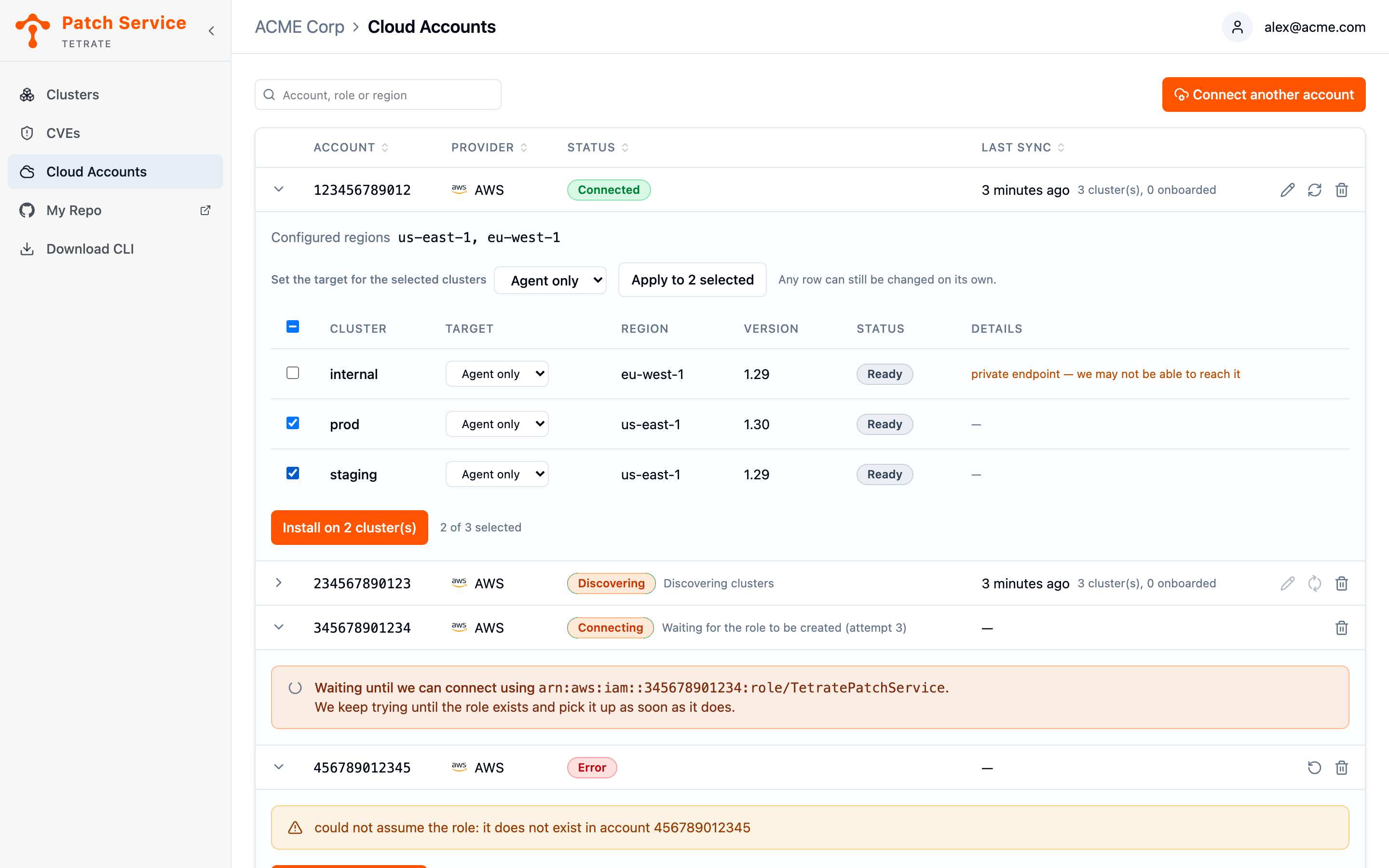Click the Discovering status badge

pos(611,583)
